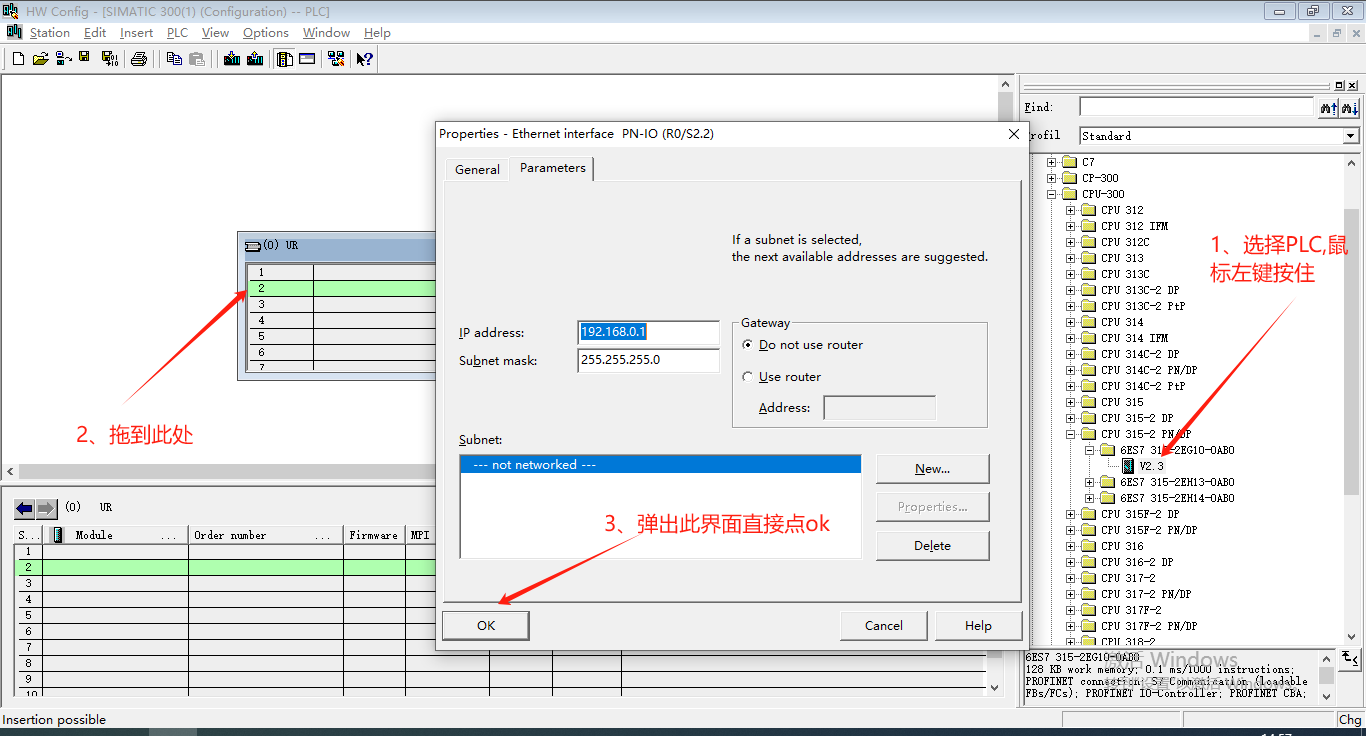The image size is (1366, 736).
Task: Open the Insert menu
Action: (137, 33)
